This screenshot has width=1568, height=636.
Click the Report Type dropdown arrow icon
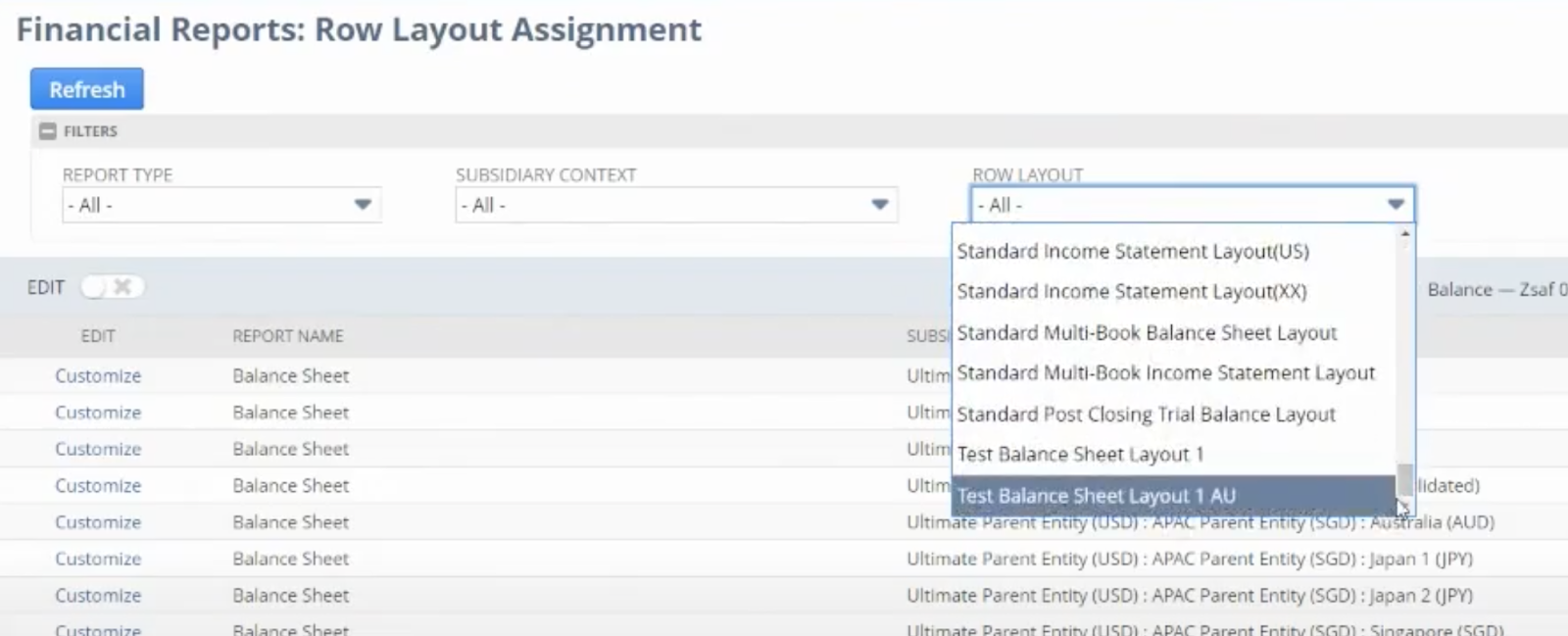click(x=363, y=205)
